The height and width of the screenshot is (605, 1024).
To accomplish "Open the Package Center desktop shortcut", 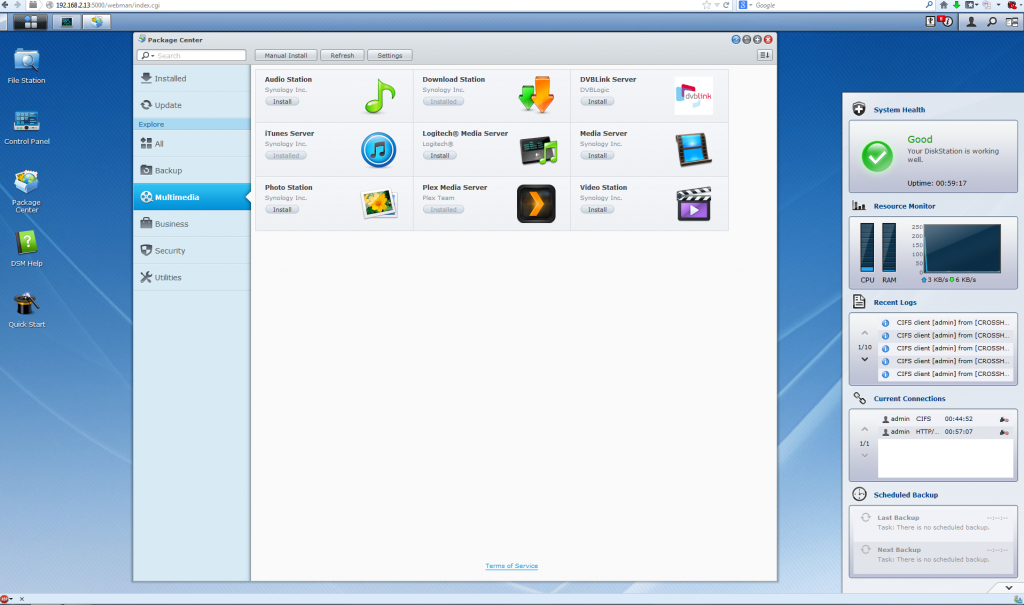I will click(x=26, y=182).
